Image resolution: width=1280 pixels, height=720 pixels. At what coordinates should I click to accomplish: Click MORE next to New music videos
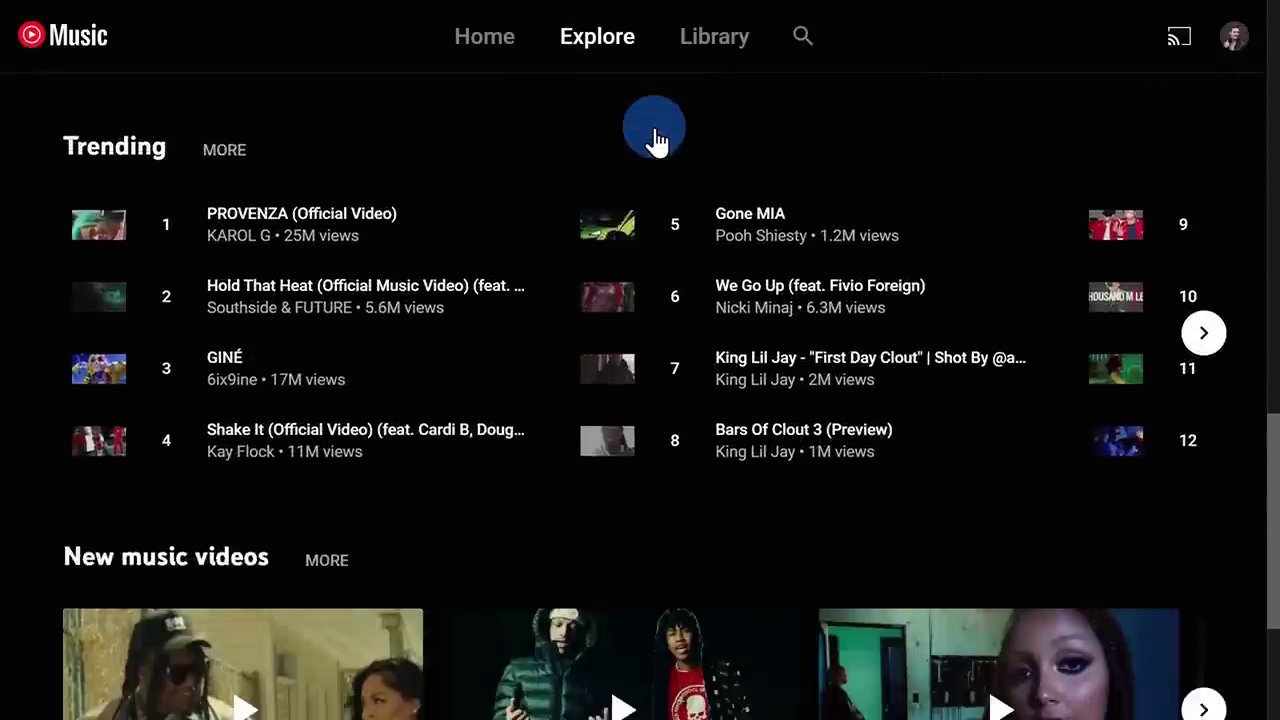point(326,560)
